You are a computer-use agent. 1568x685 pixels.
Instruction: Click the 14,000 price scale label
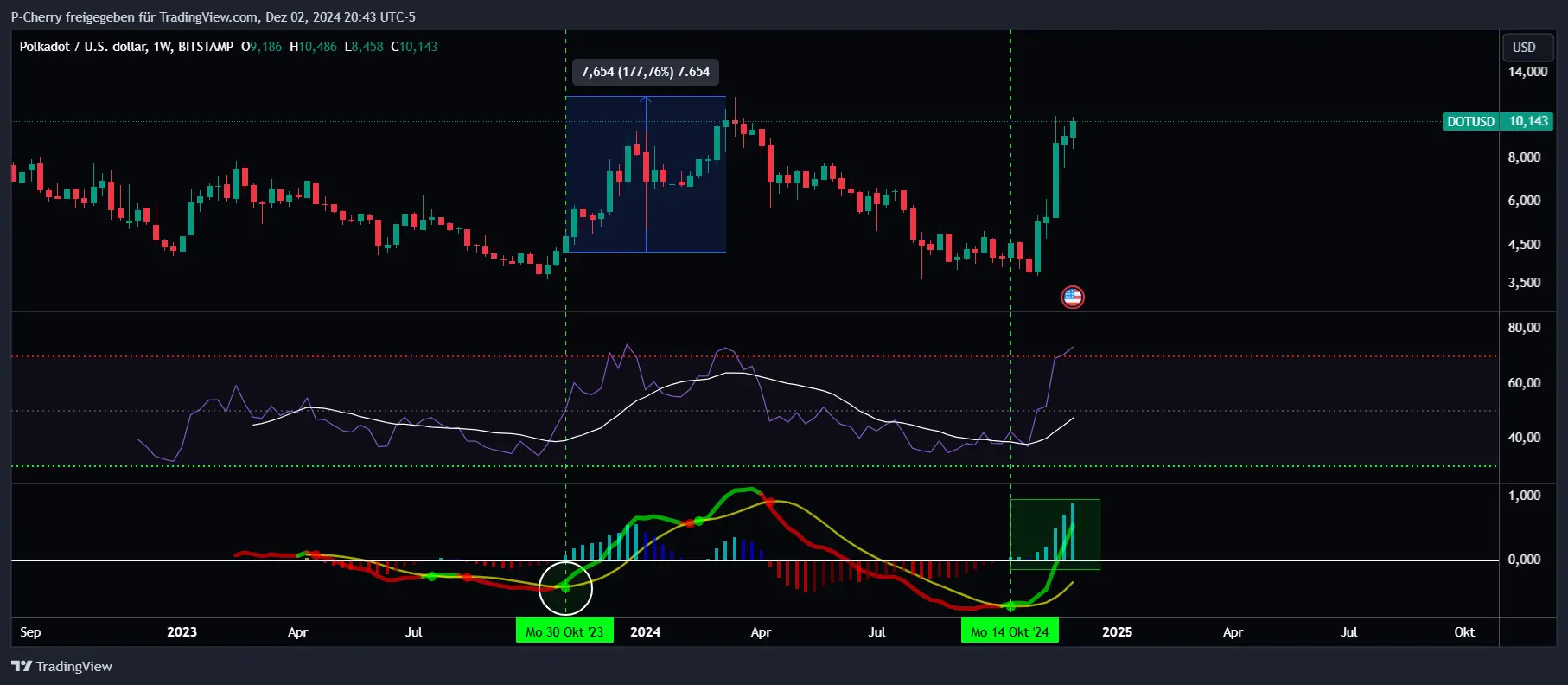coord(1527,72)
